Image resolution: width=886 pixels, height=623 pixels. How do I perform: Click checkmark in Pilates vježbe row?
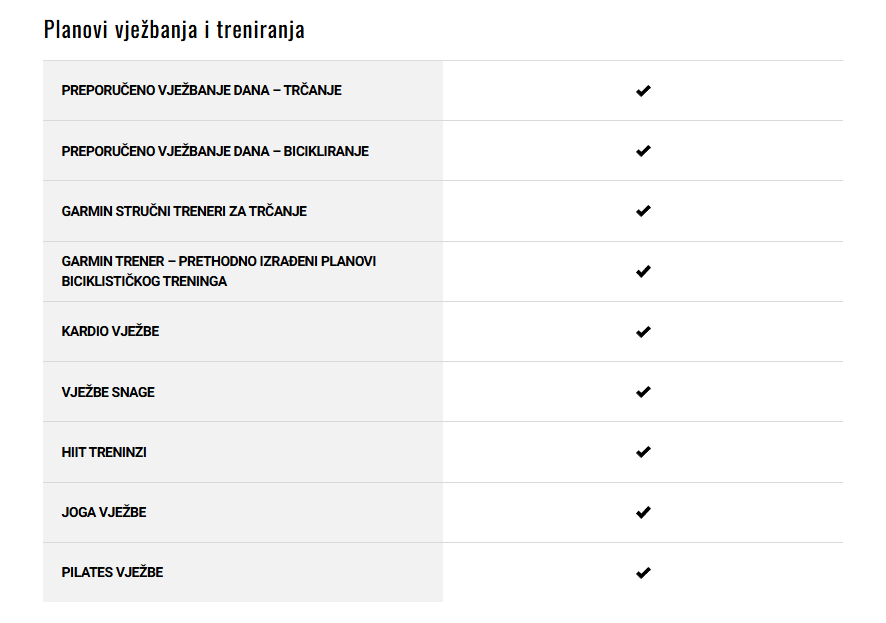pos(643,573)
